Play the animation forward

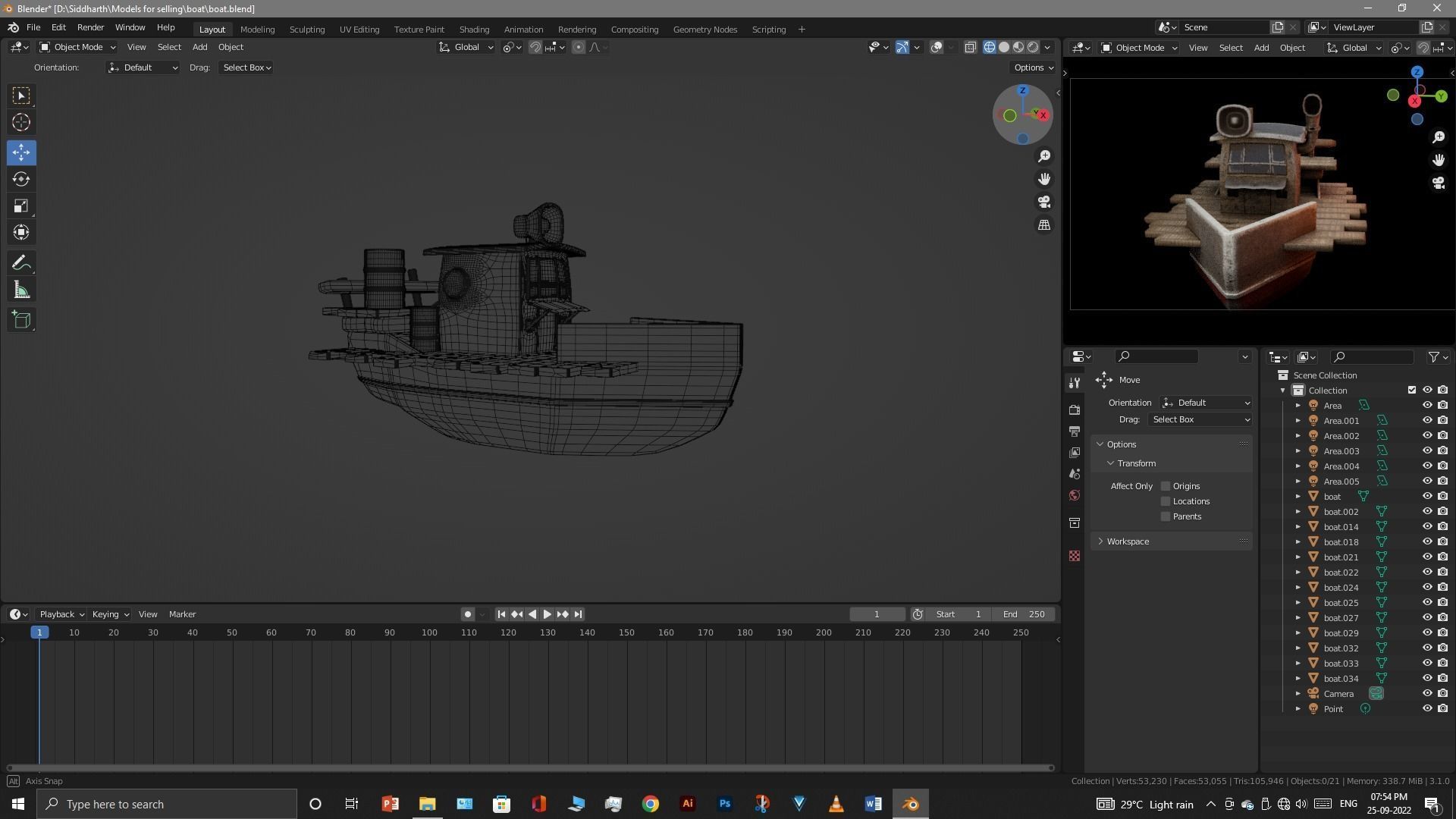click(x=547, y=614)
